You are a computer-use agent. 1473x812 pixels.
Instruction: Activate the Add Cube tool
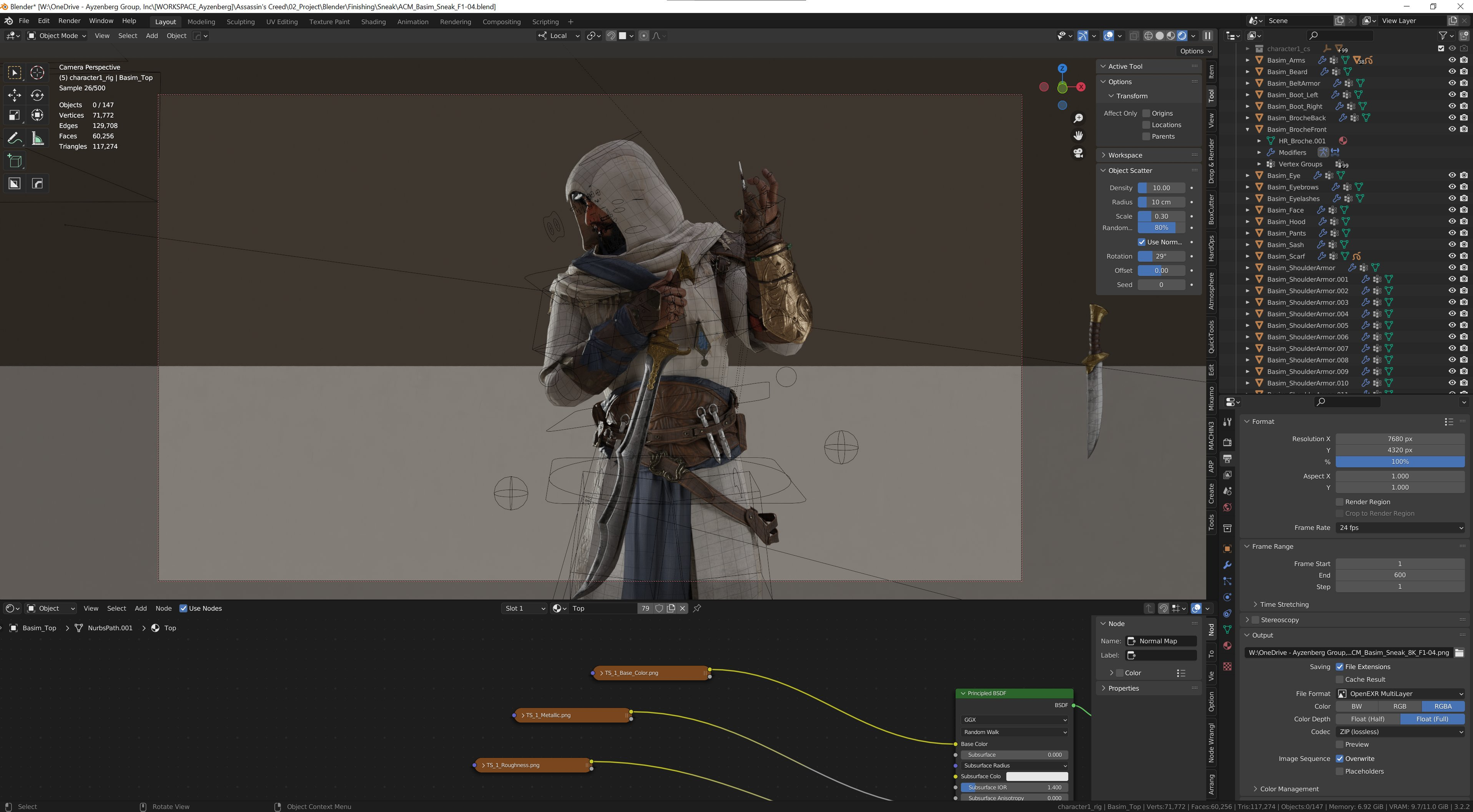coord(14,161)
